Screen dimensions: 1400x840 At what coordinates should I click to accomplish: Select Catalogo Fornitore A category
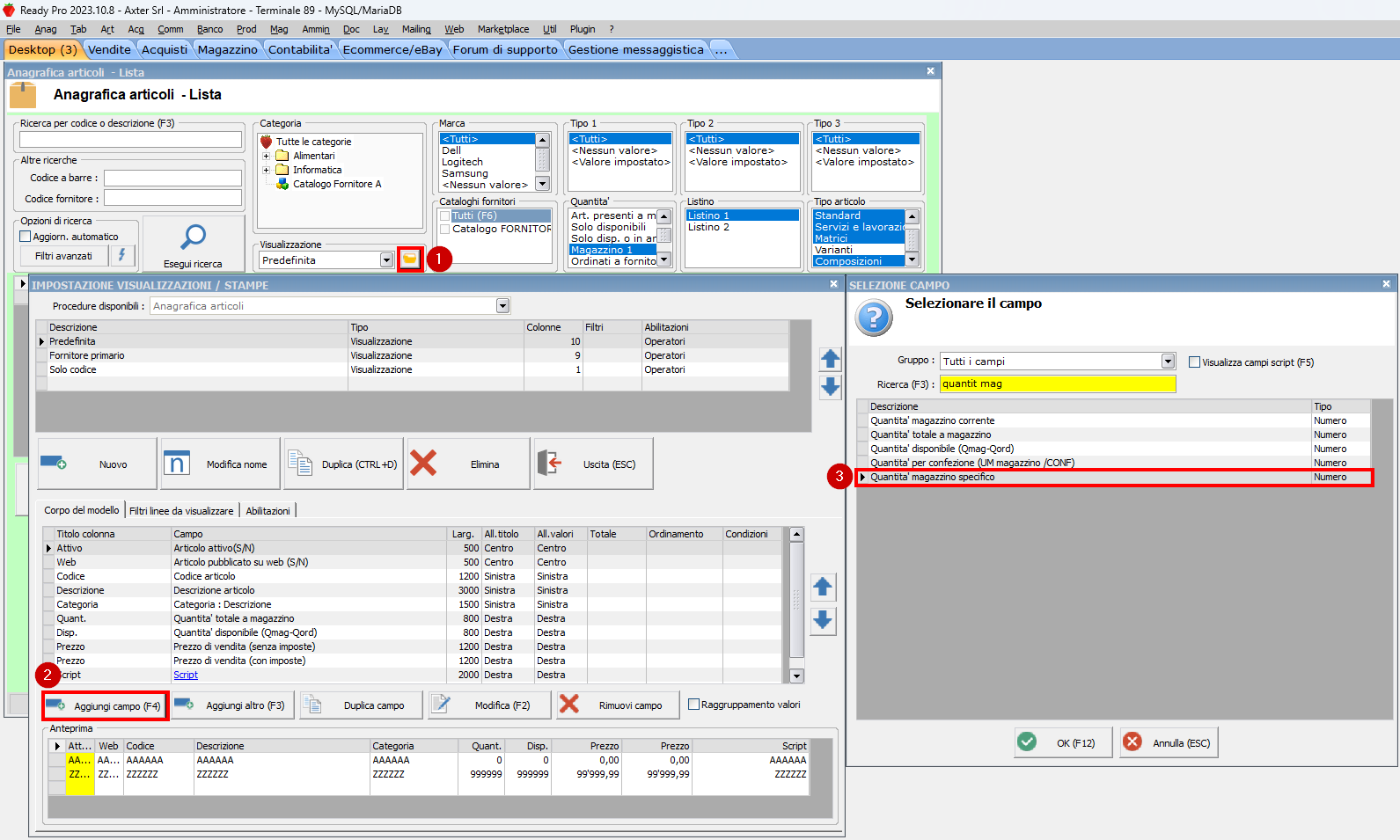337,184
